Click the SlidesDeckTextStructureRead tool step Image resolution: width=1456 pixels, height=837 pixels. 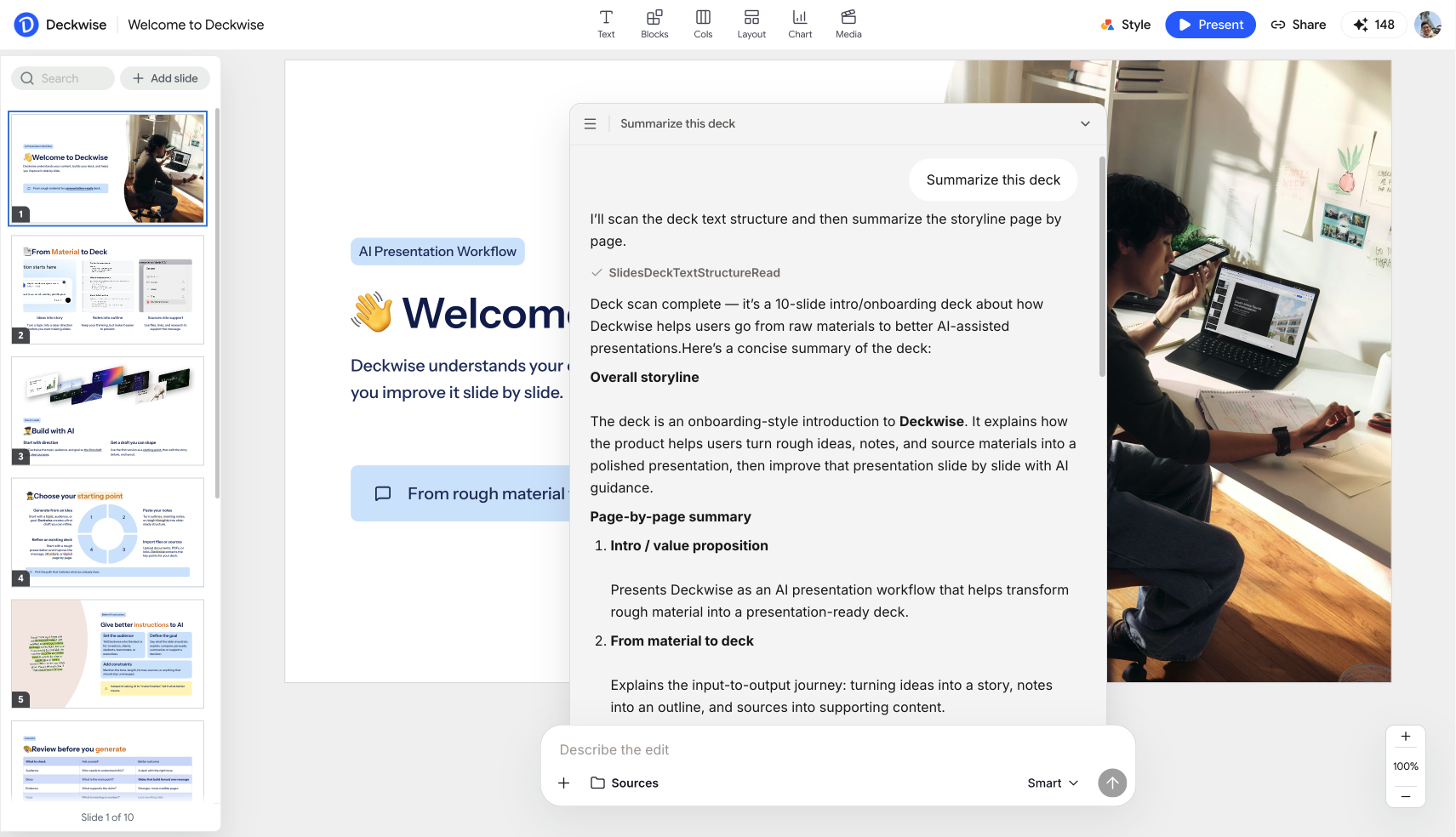[686, 273]
